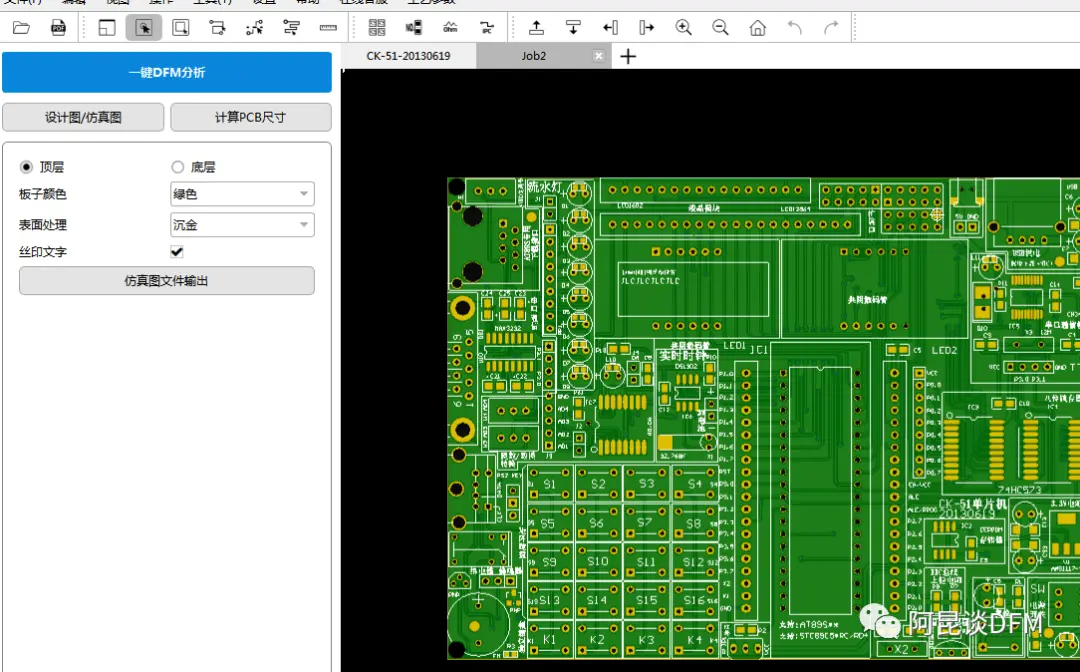The width and height of the screenshot is (1080, 672).
Task: Activate the net trace selection tool
Action: tap(218, 28)
